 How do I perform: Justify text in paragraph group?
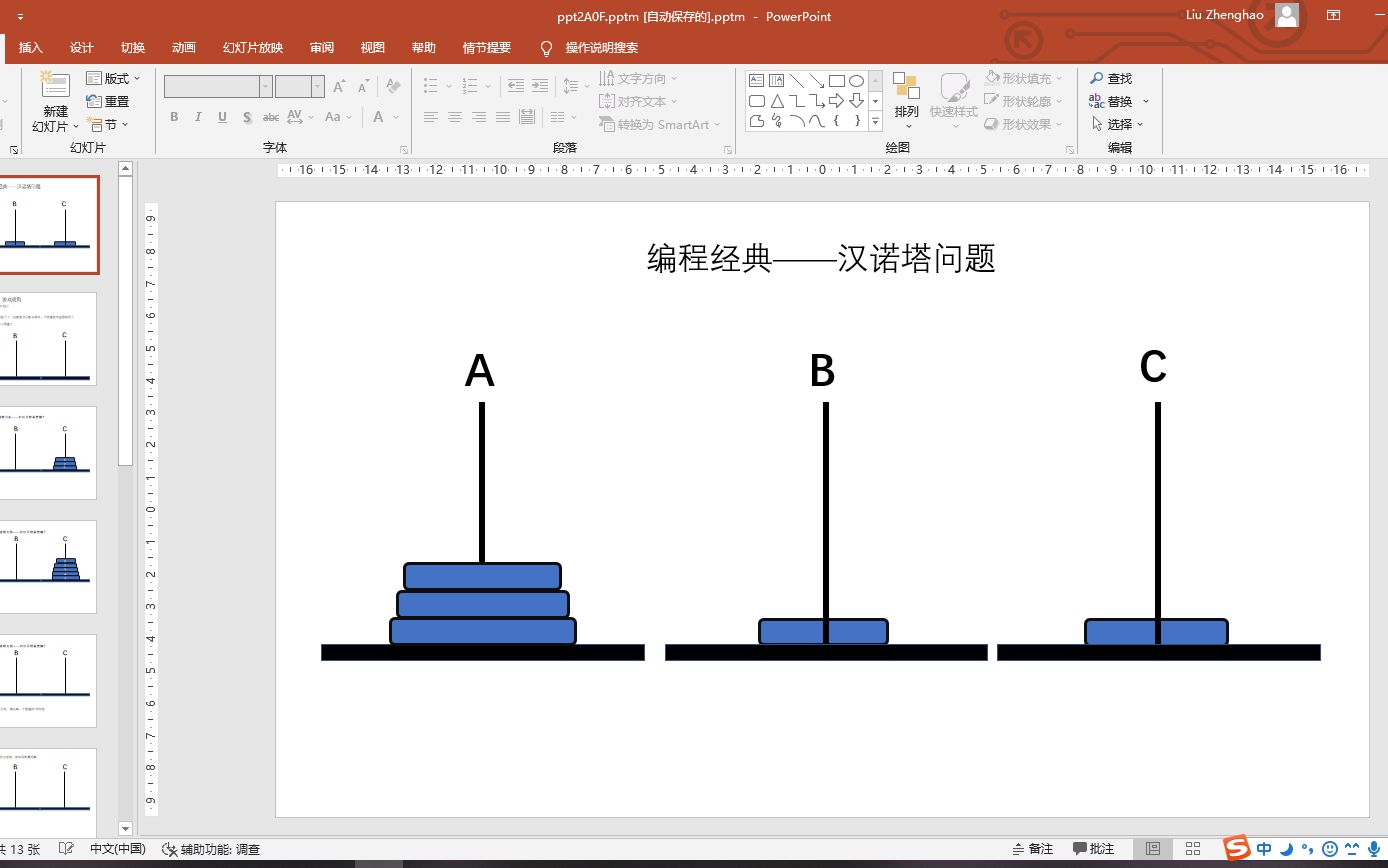coord(503,117)
